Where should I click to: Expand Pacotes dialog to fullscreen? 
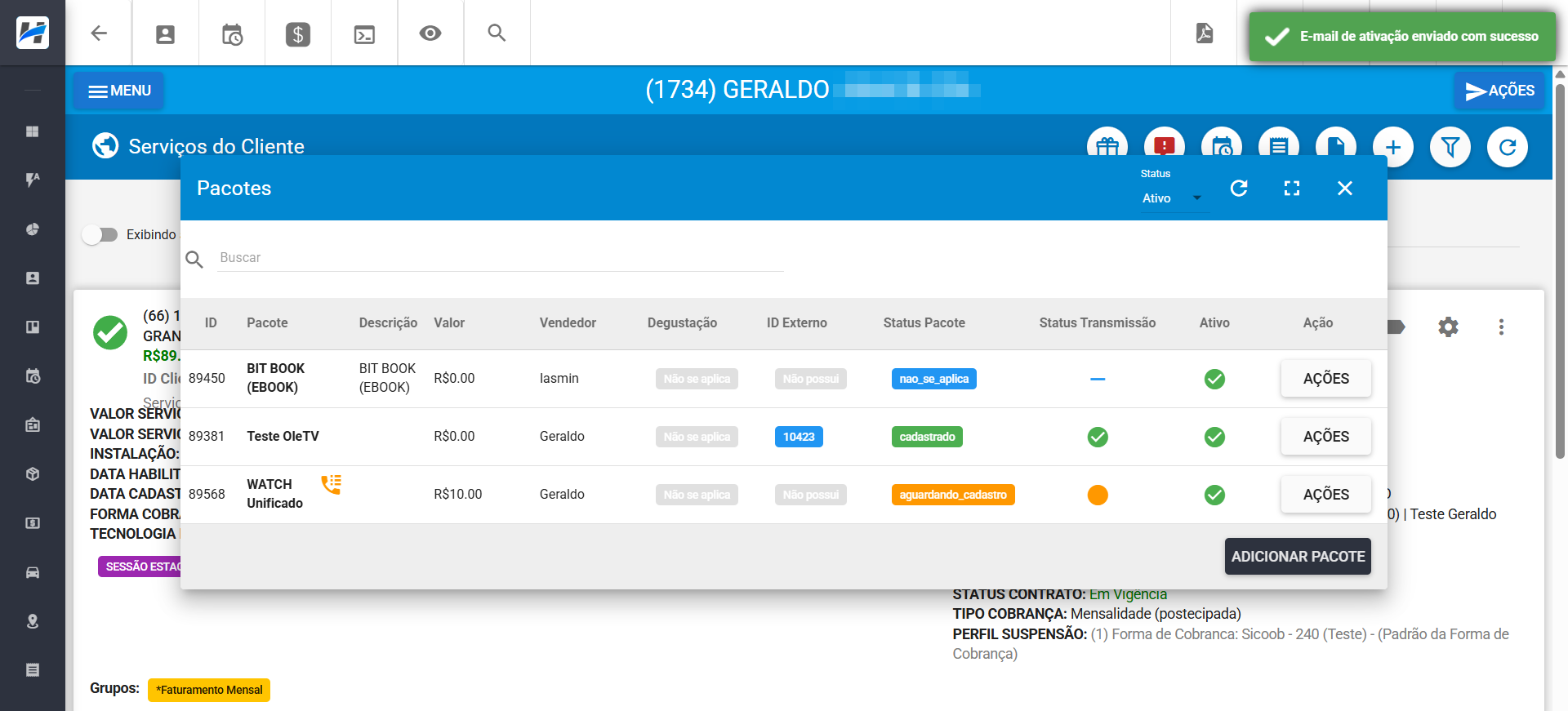pos(1292,189)
